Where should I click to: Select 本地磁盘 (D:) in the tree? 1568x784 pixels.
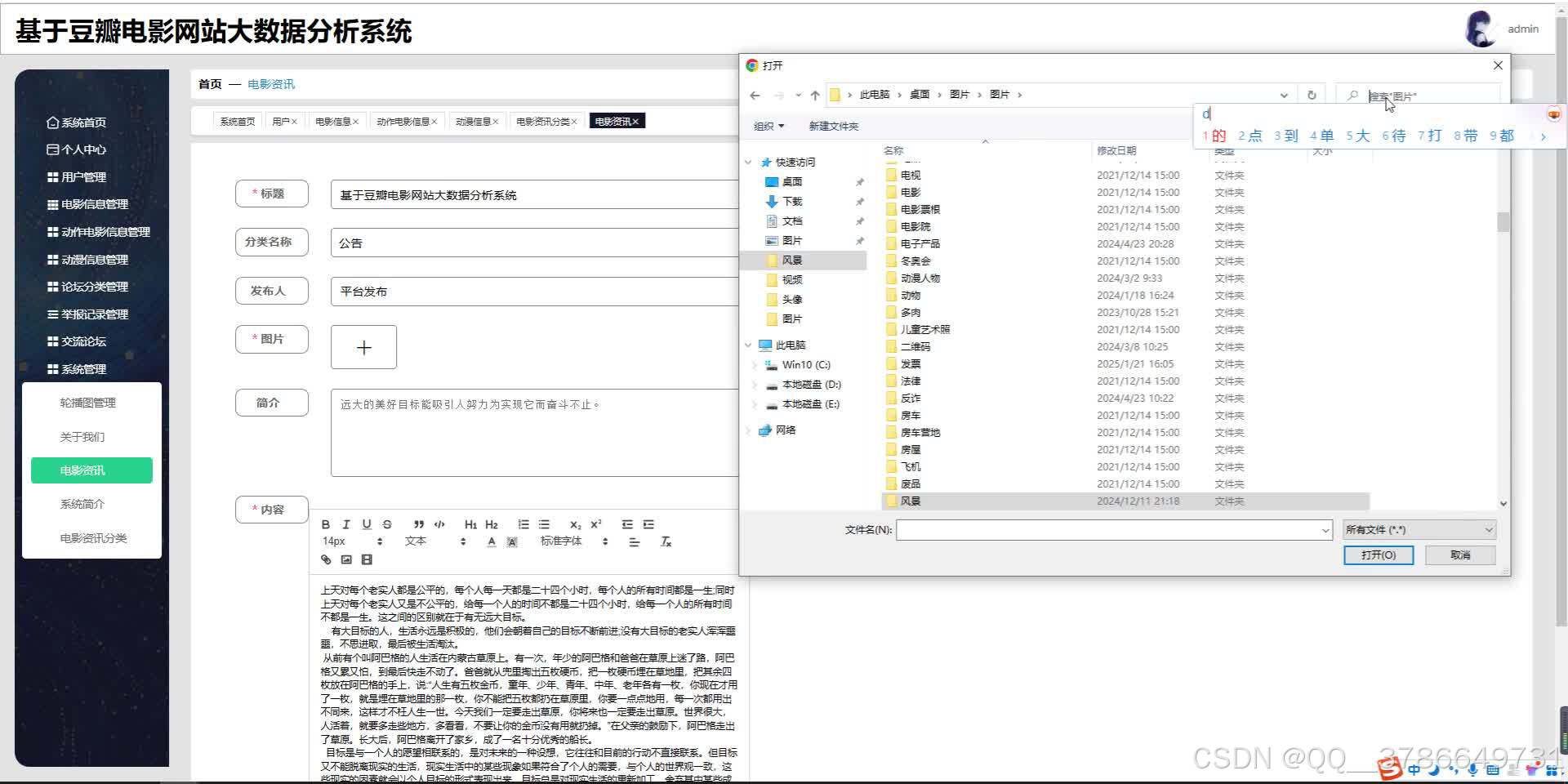click(x=811, y=385)
